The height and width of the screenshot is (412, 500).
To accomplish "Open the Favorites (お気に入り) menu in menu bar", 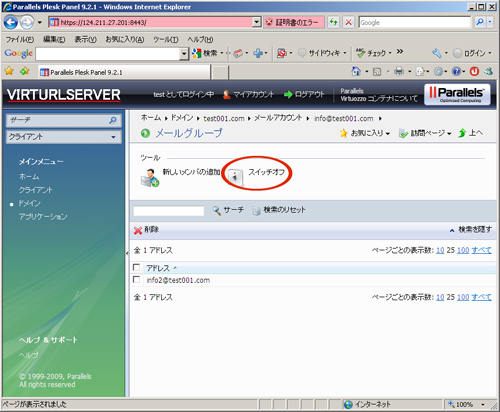I will pos(125,39).
